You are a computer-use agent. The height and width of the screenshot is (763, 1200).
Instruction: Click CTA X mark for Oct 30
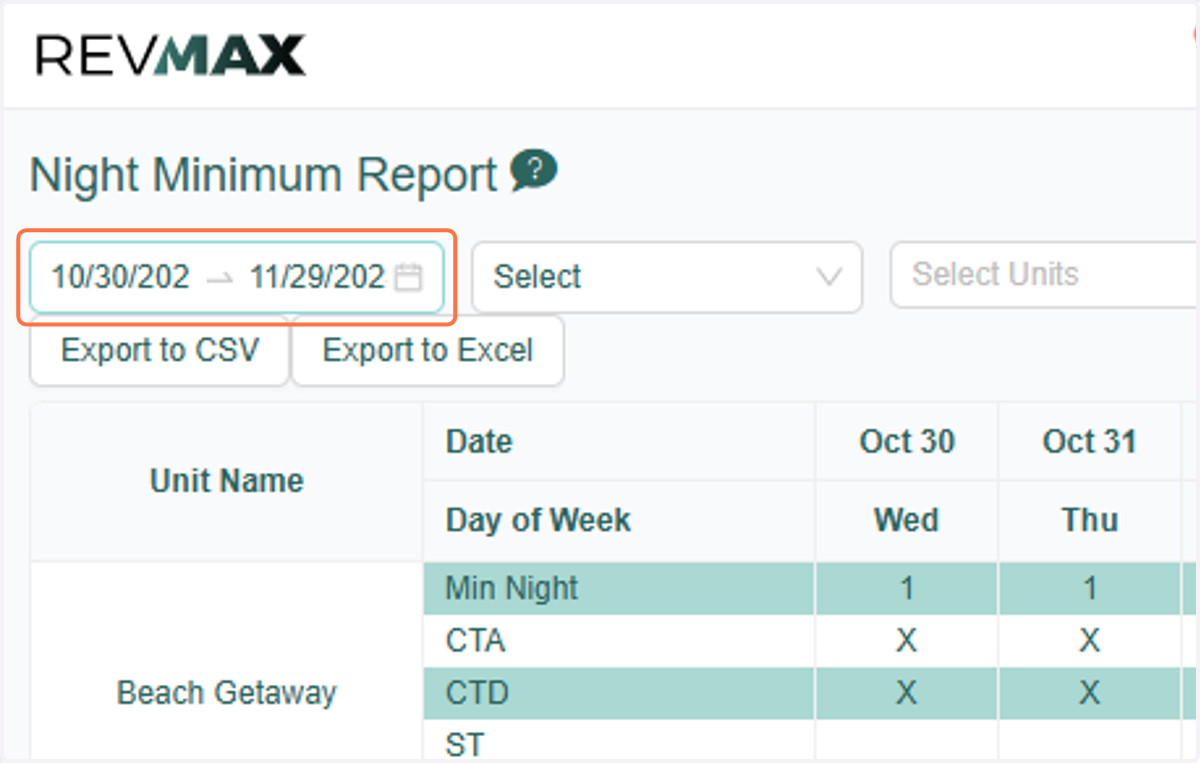(907, 640)
